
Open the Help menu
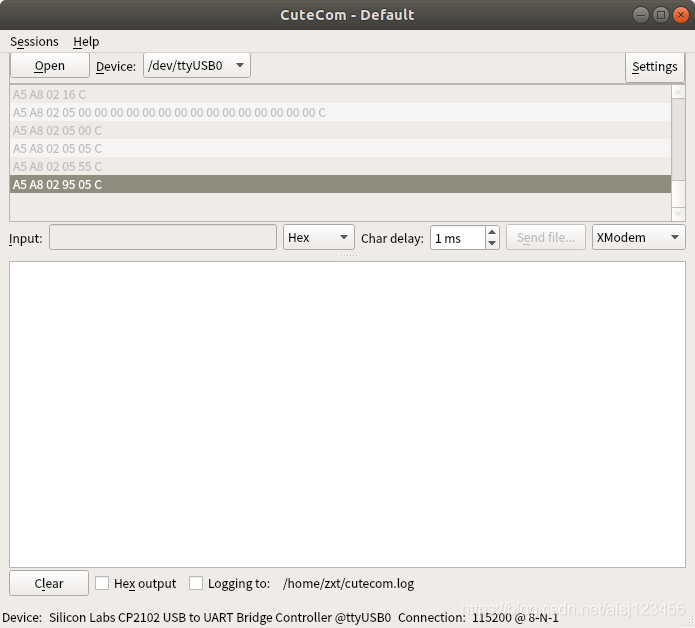point(86,42)
